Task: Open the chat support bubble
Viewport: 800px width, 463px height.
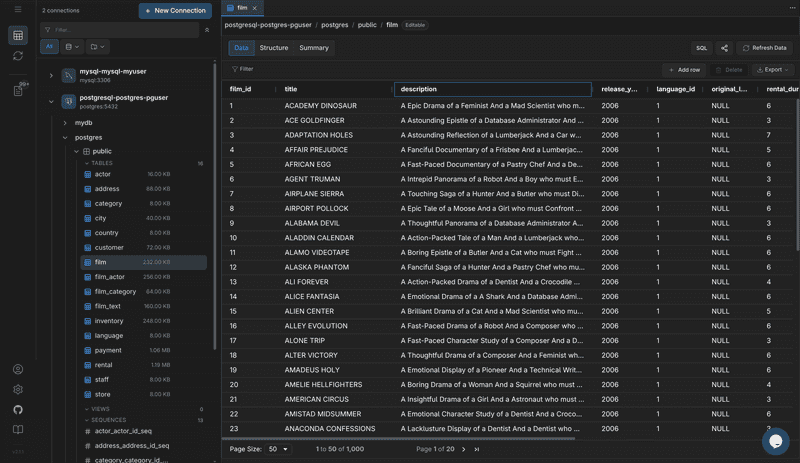Action: [776, 441]
